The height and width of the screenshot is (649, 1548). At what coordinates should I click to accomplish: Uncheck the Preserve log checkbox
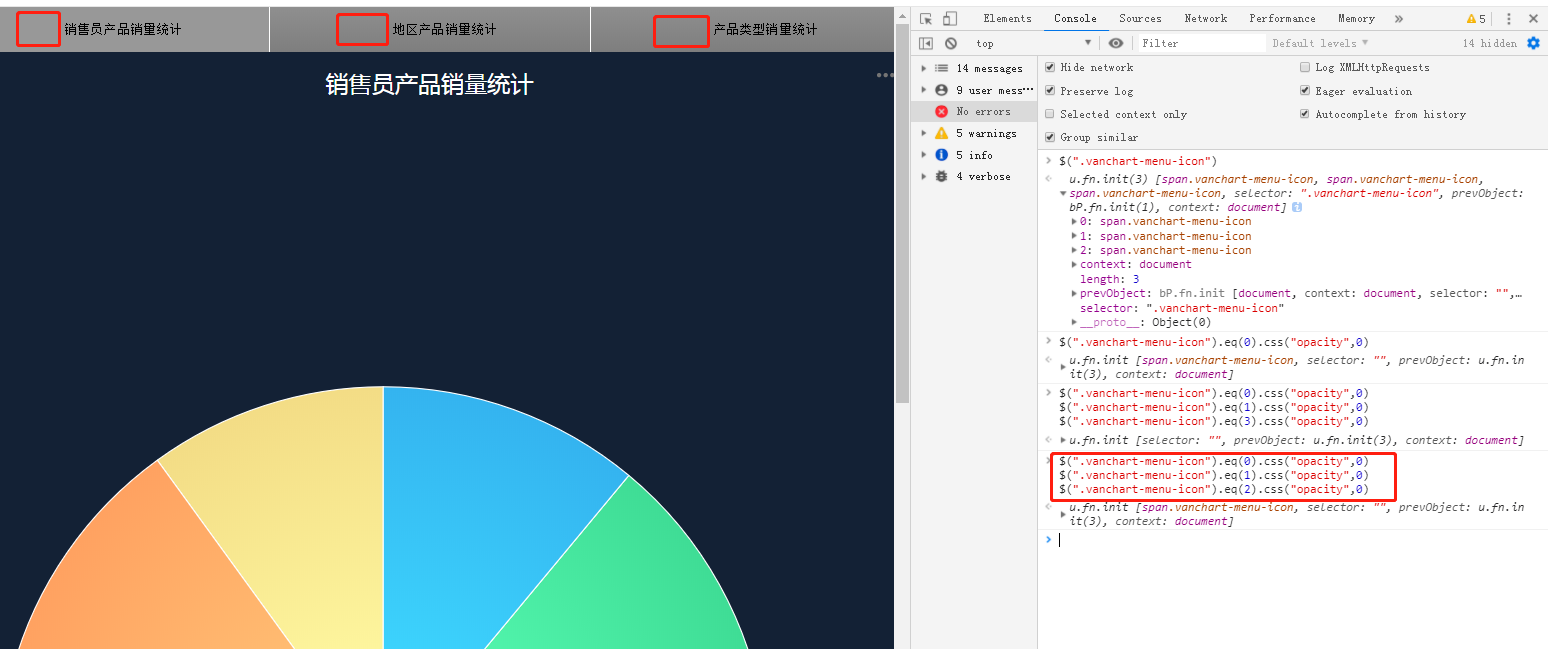(1050, 91)
